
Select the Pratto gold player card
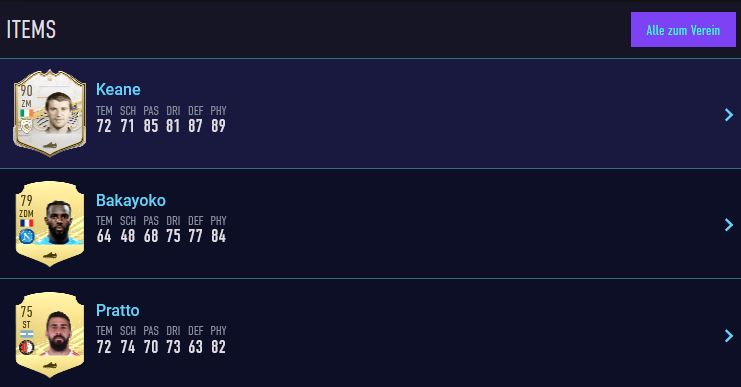[50, 335]
